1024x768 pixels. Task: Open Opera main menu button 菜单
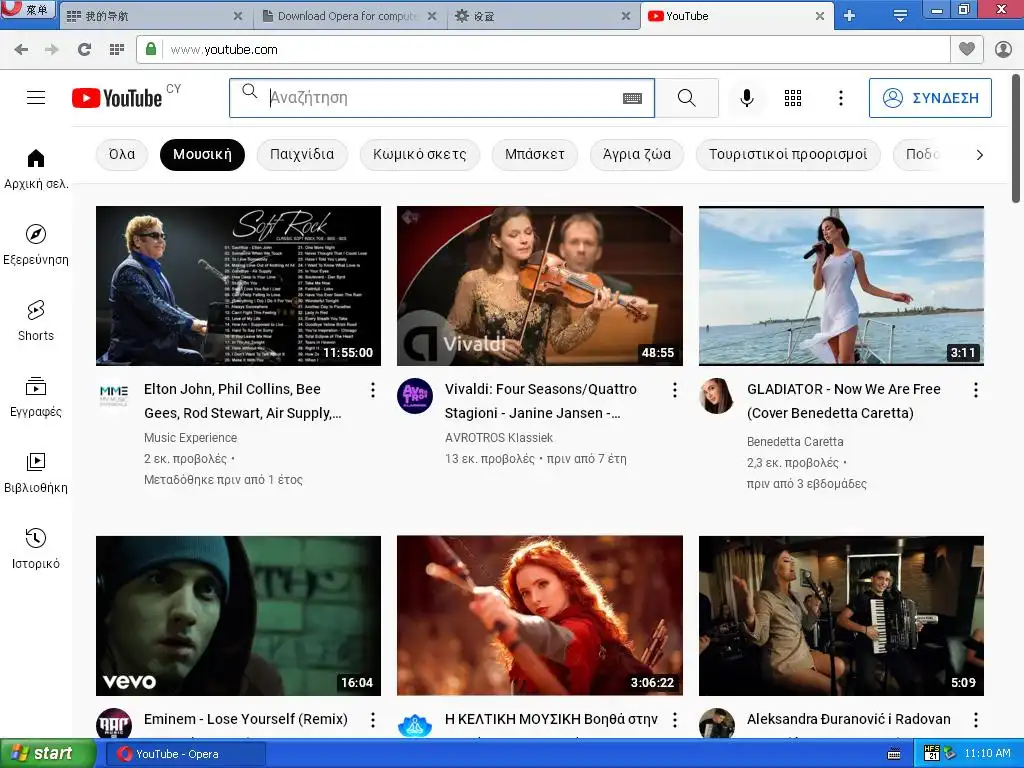[28, 9]
